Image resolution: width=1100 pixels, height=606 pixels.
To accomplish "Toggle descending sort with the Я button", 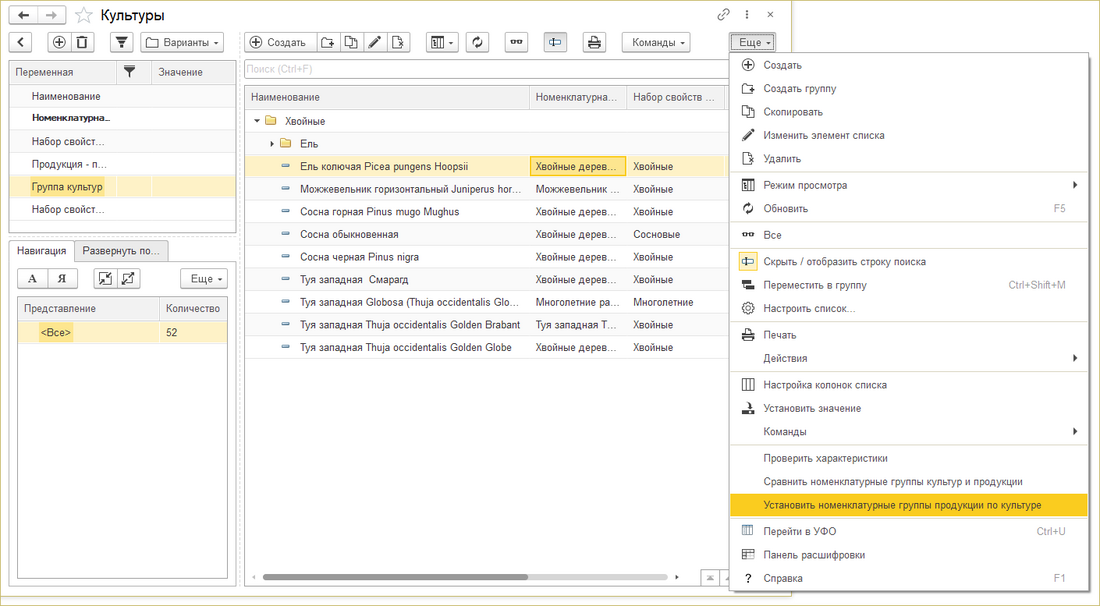I will 62,278.
